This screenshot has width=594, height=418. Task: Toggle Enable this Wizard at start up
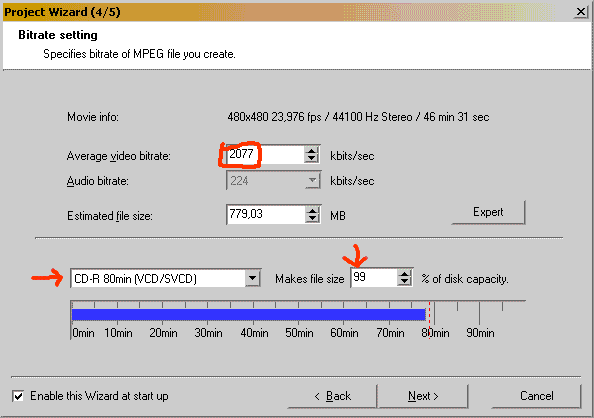(x=18, y=396)
